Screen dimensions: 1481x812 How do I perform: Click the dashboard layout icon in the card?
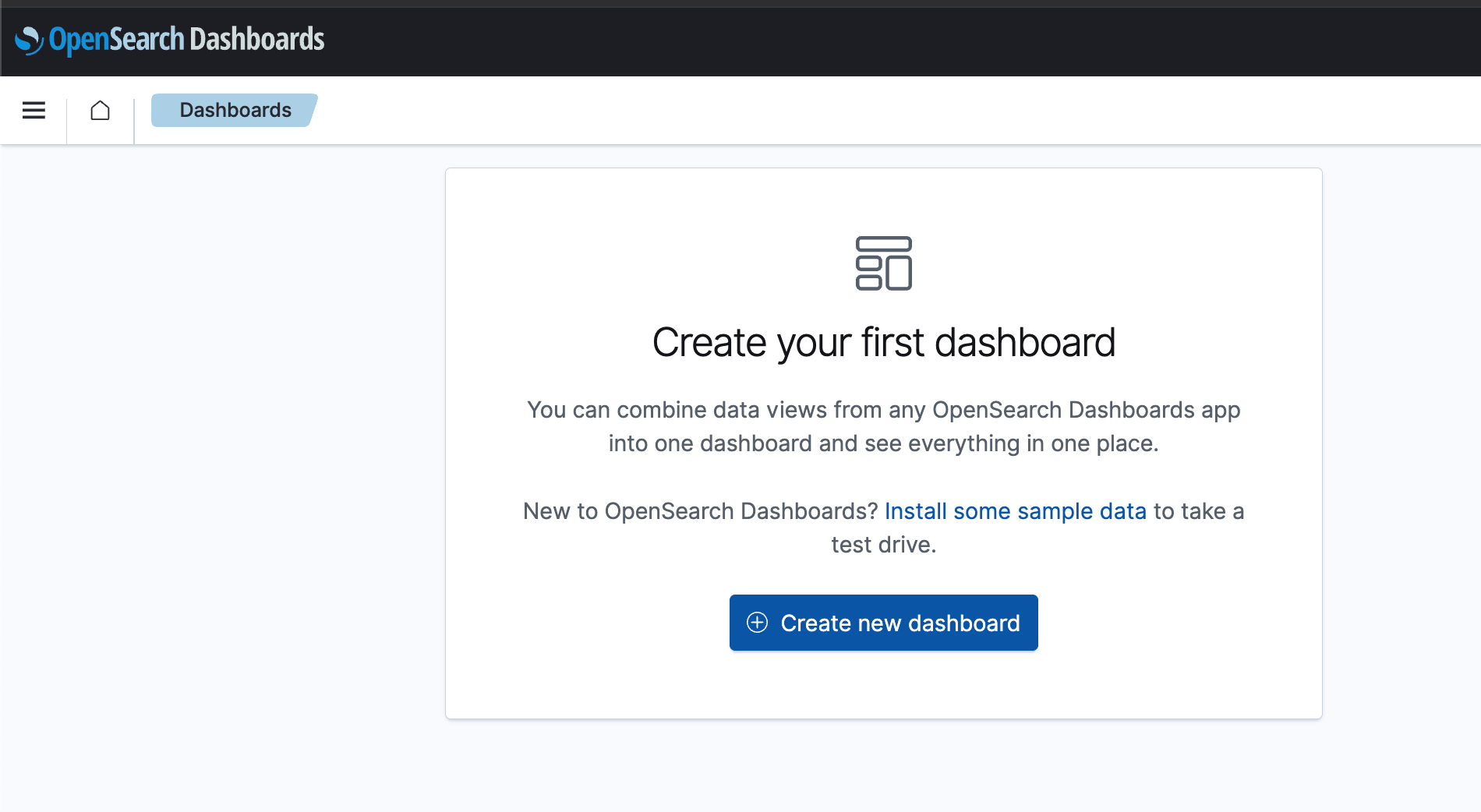[883, 263]
